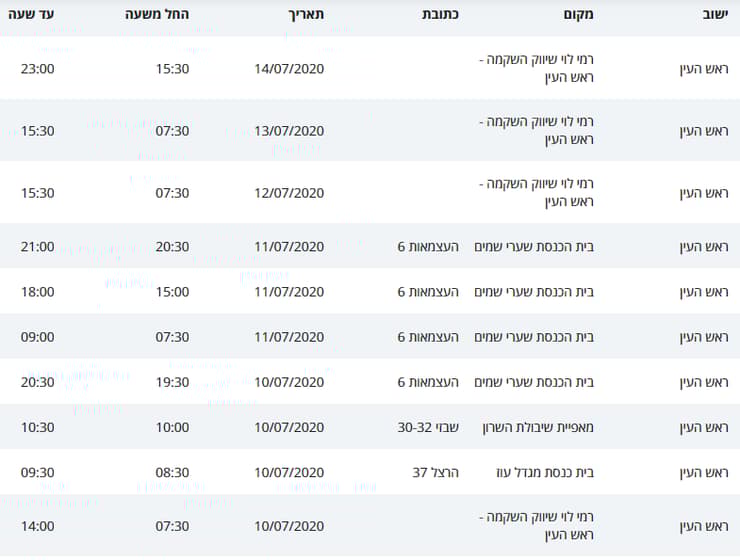This screenshot has height=560, width=740.
Task: Click the 12/07/2020 date cell
Action: click(289, 193)
